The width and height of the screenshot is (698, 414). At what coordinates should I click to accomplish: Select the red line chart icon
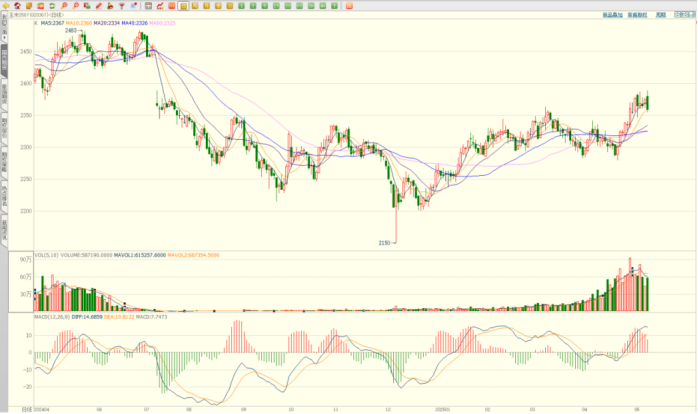pyautogui.click(x=160, y=5)
